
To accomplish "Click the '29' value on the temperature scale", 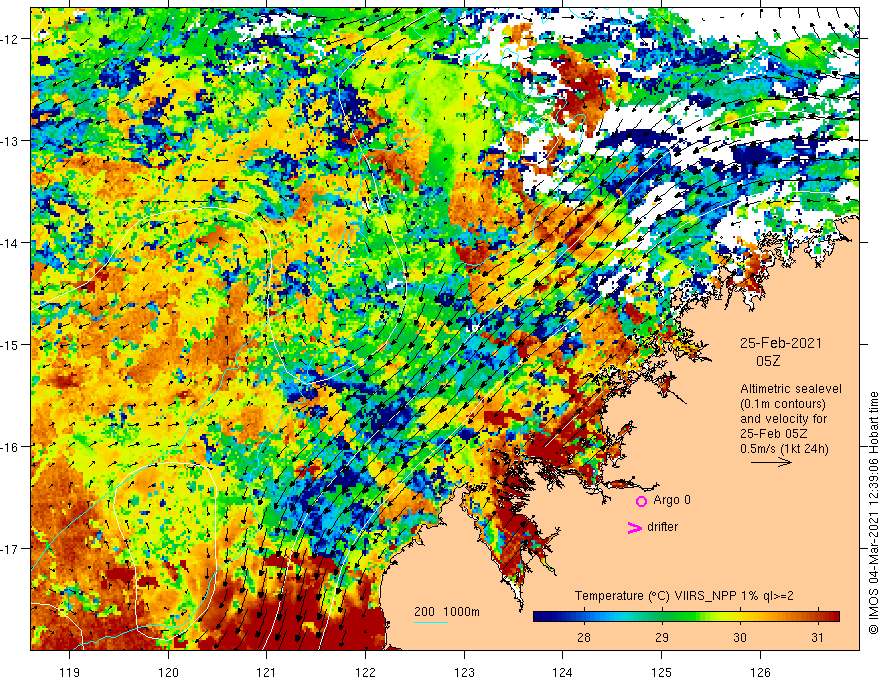I will (662, 637).
